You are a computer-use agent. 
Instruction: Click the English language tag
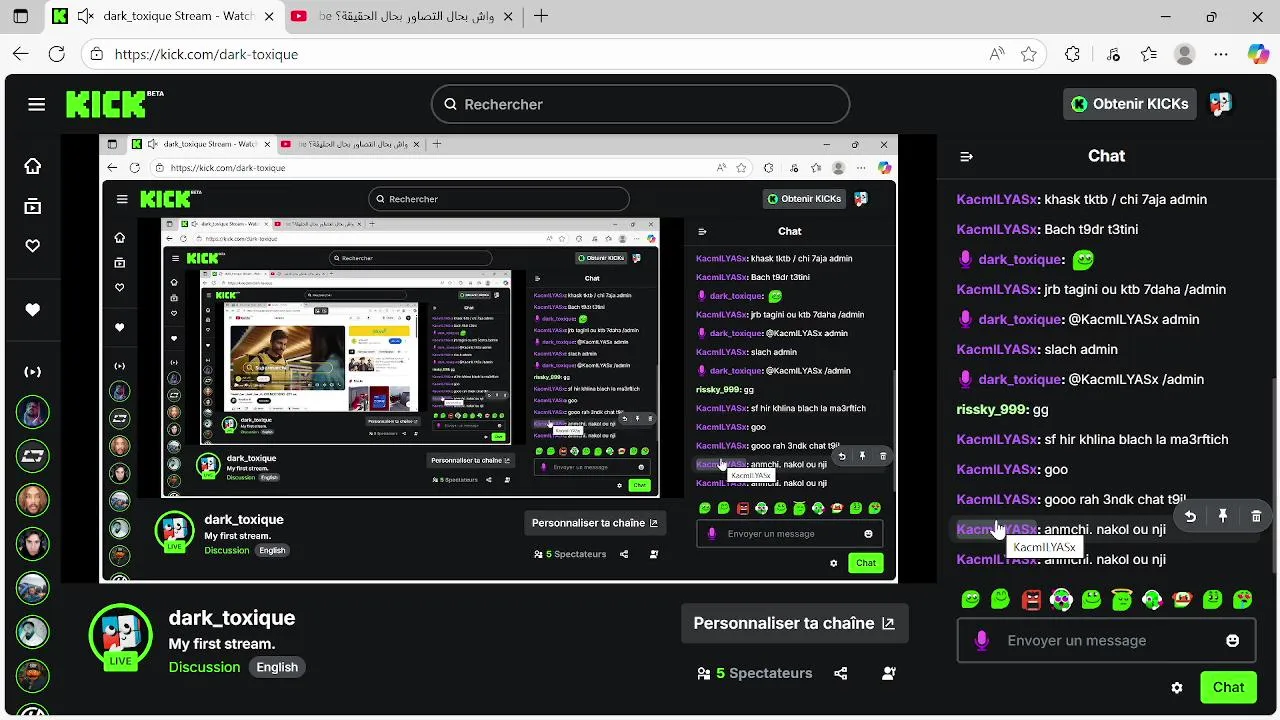[277, 667]
